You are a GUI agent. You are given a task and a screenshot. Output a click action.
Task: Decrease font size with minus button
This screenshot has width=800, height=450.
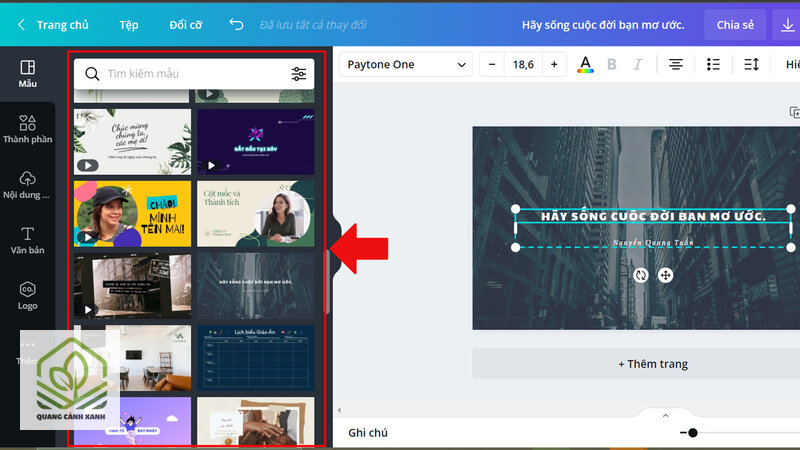492,64
